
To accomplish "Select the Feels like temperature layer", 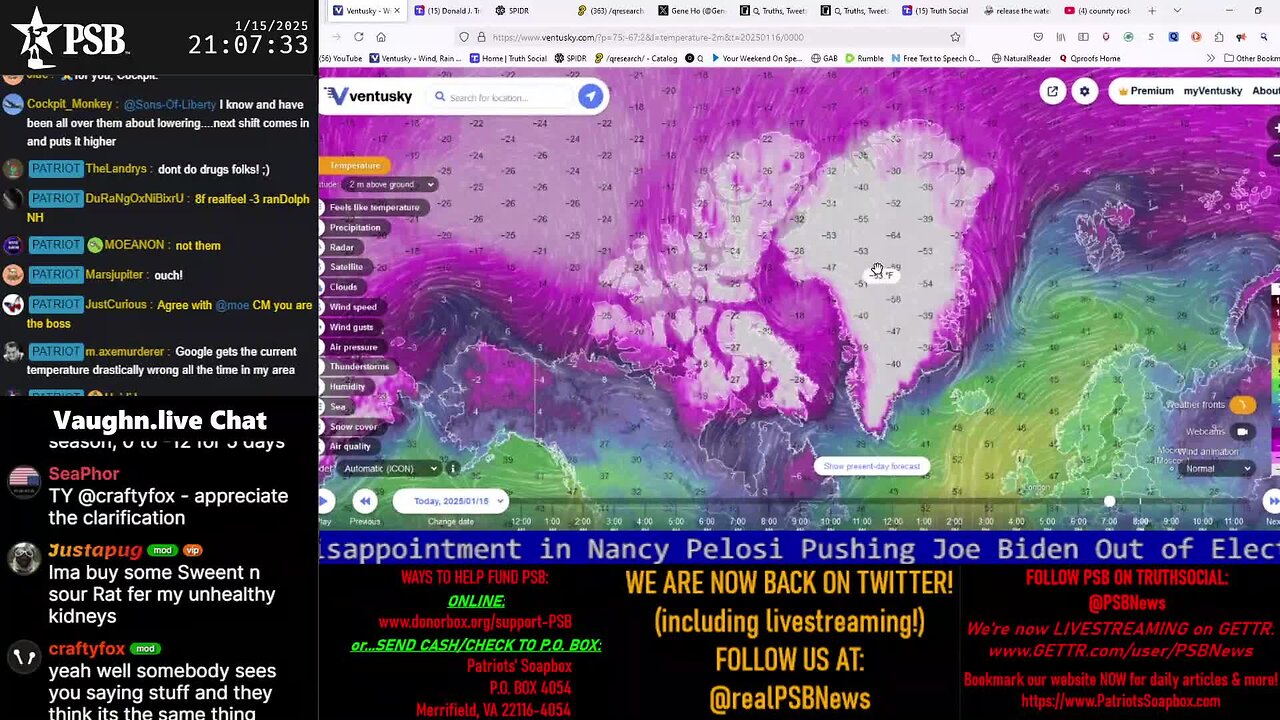I will coord(374,207).
